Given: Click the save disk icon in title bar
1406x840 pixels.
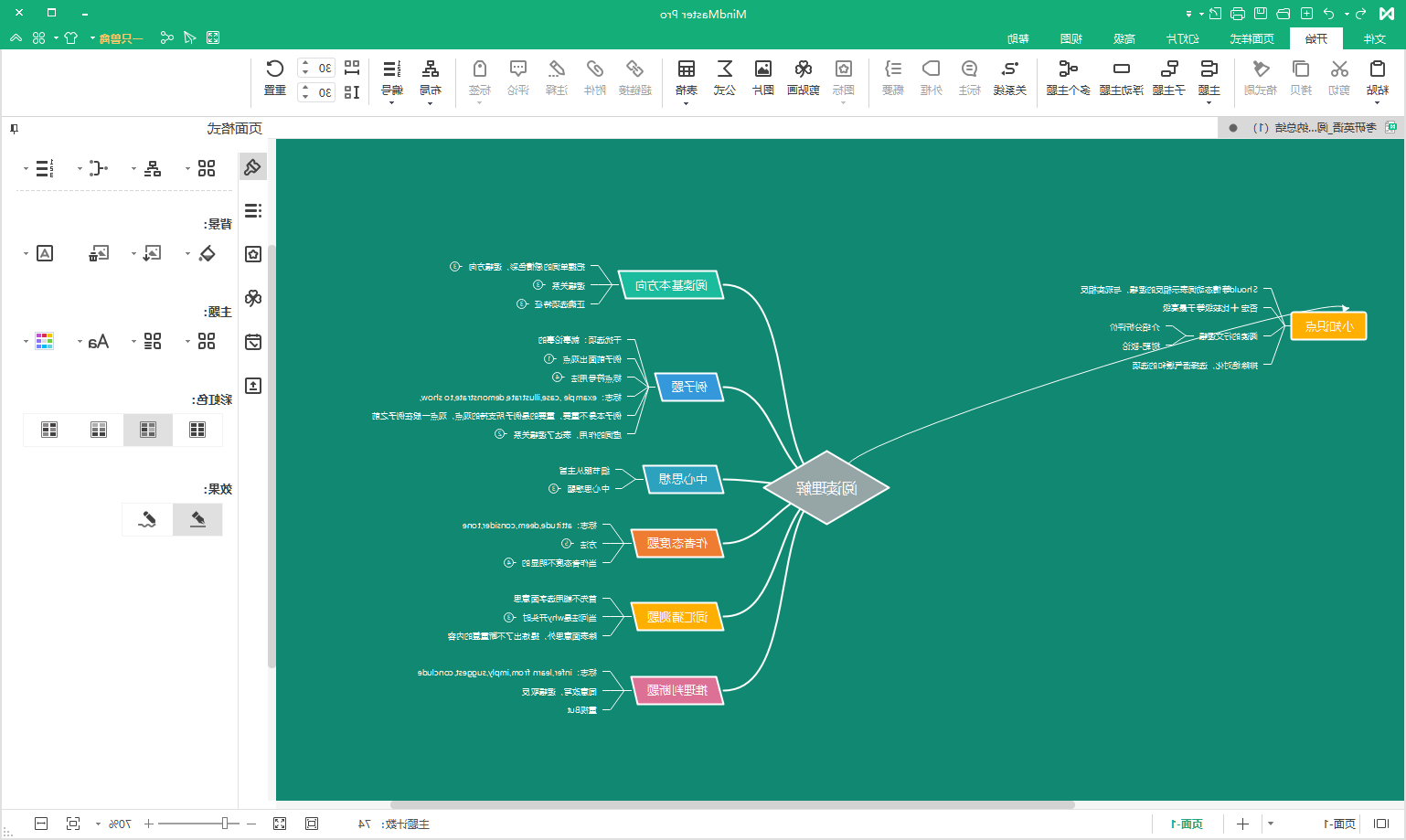Looking at the screenshot, I should pyautogui.click(x=1261, y=14).
